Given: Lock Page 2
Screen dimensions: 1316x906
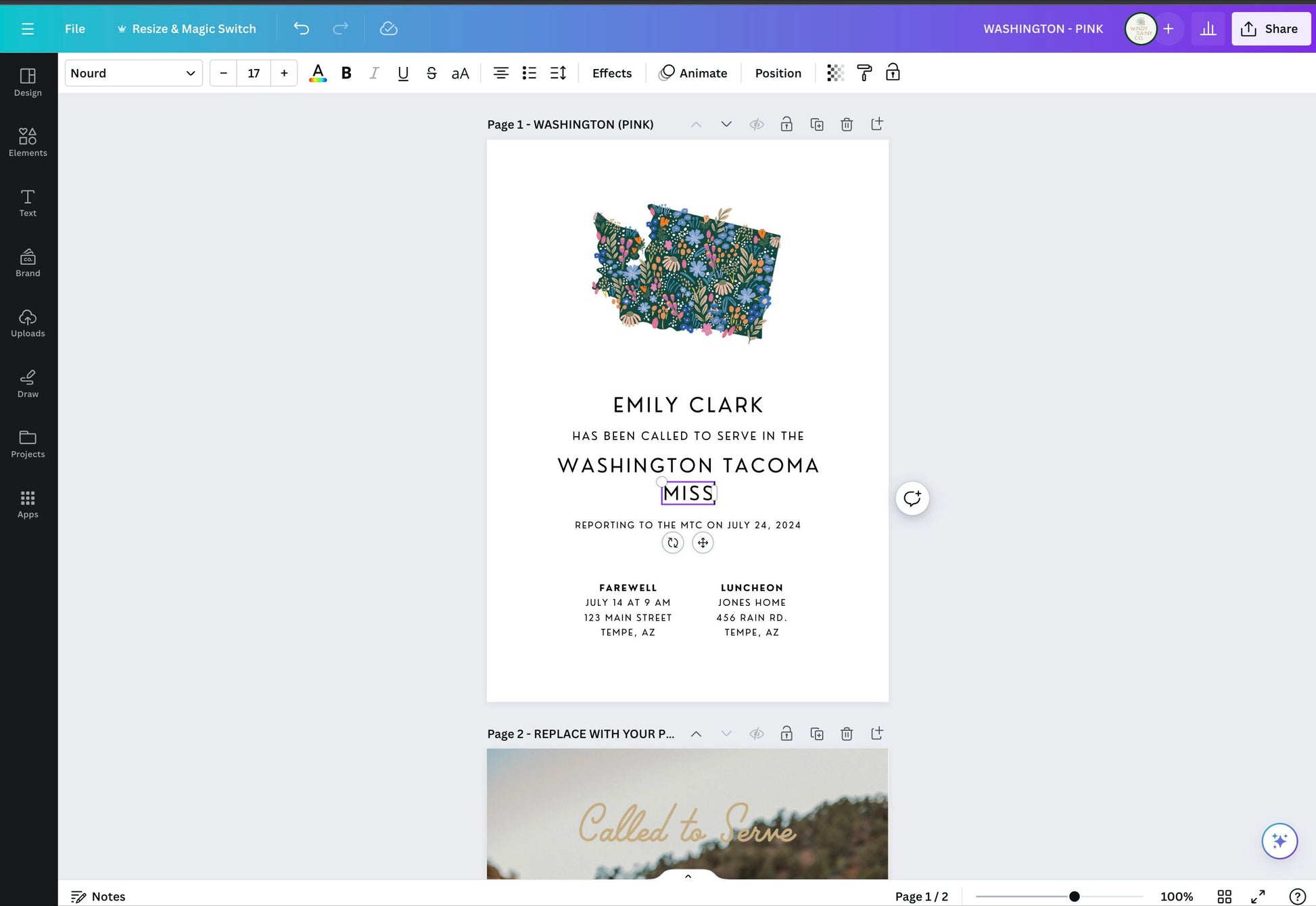Looking at the screenshot, I should click(x=786, y=734).
